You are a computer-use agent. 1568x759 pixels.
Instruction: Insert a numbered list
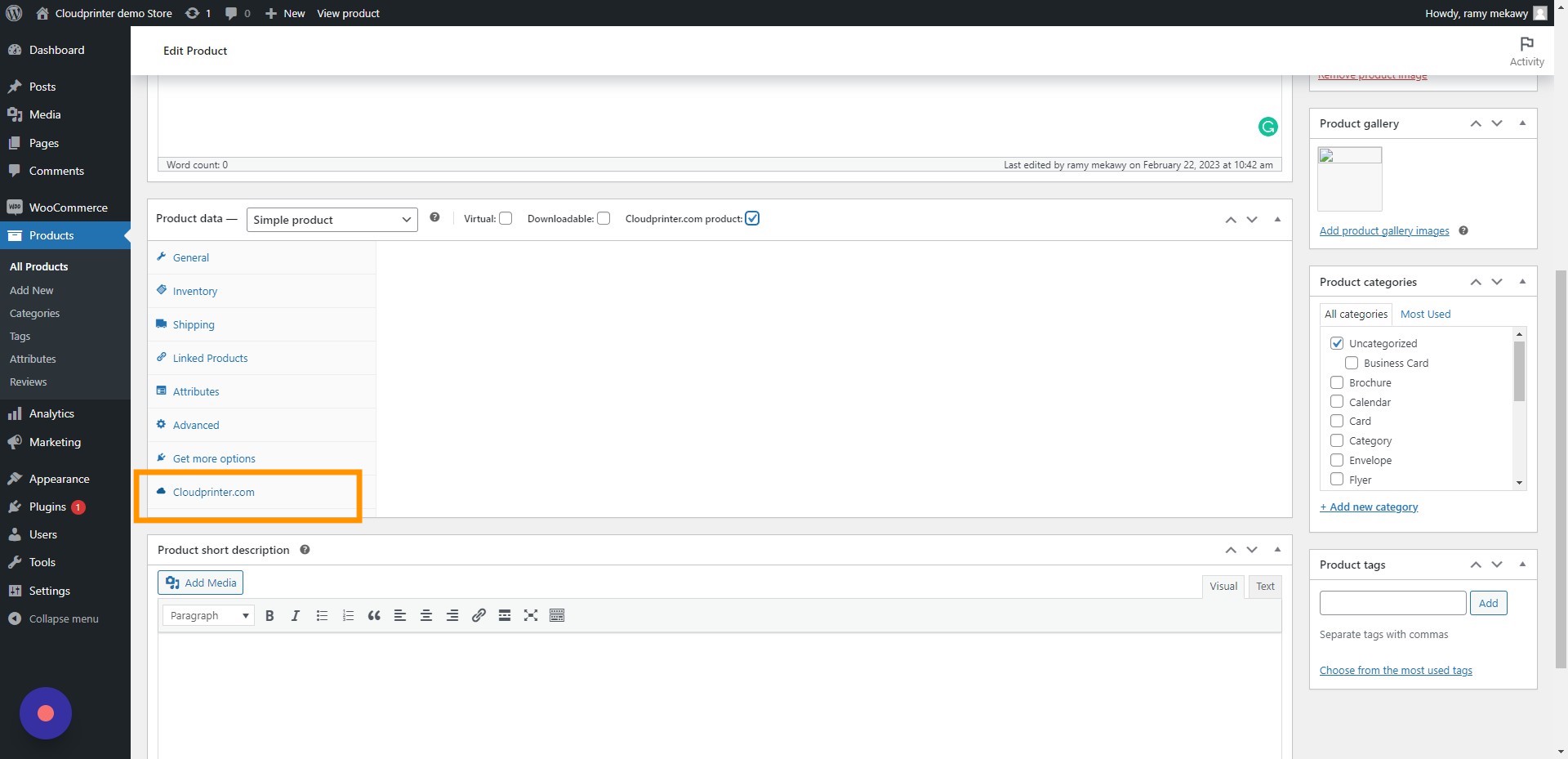point(348,615)
